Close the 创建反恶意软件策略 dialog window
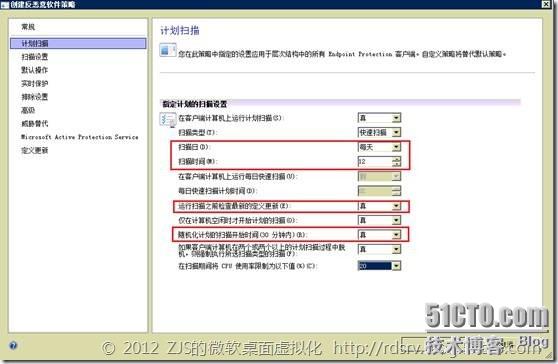 (546, 4)
